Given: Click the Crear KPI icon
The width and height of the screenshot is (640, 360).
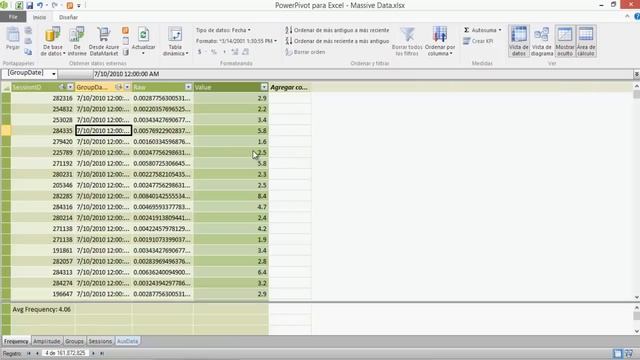Looking at the screenshot, I should 467,41.
